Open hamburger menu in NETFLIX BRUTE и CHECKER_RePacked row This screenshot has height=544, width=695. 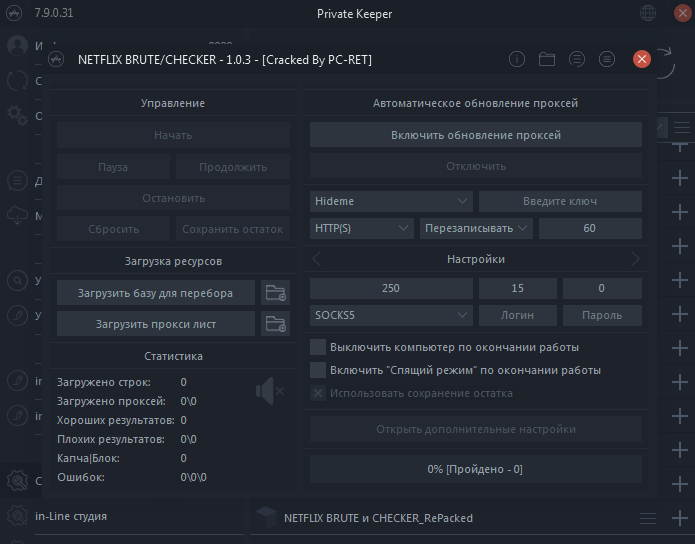coord(648,518)
